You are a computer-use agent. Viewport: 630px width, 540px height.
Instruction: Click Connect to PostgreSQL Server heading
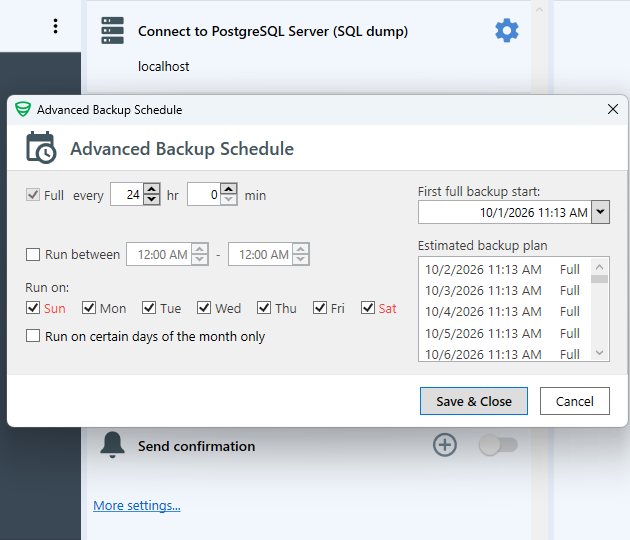tap(273, 31)
